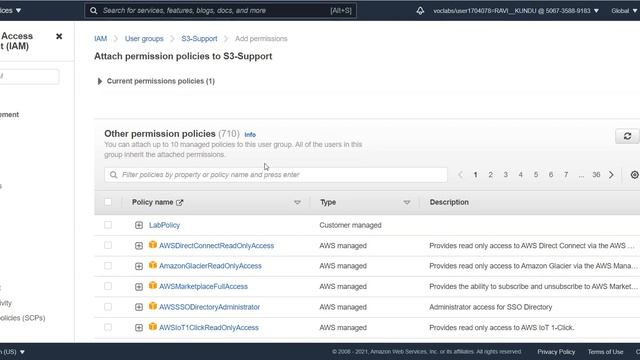The image size is (640, 360).
Task: Click the AWSMarketplaceFullAccess orange box icon
Action: point(153,286)
